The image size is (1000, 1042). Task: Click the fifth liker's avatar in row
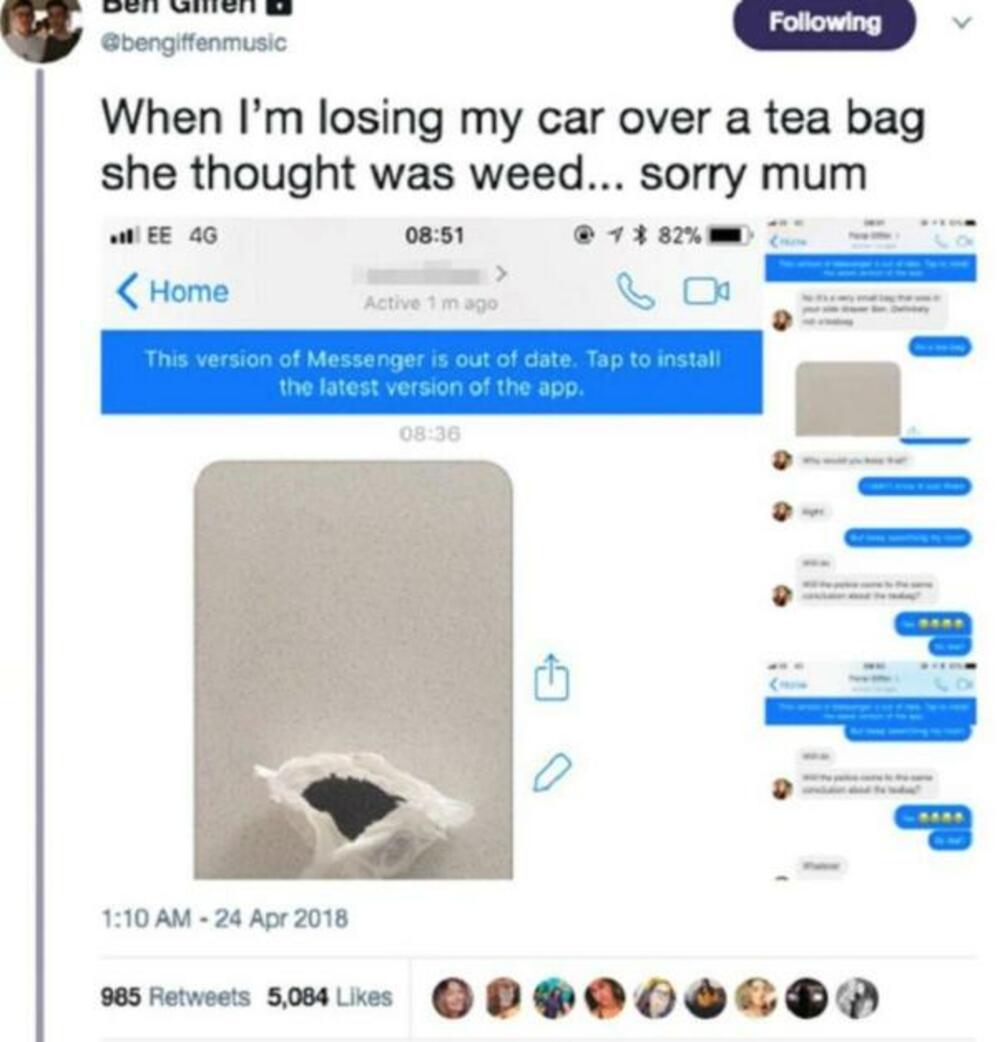654,998
